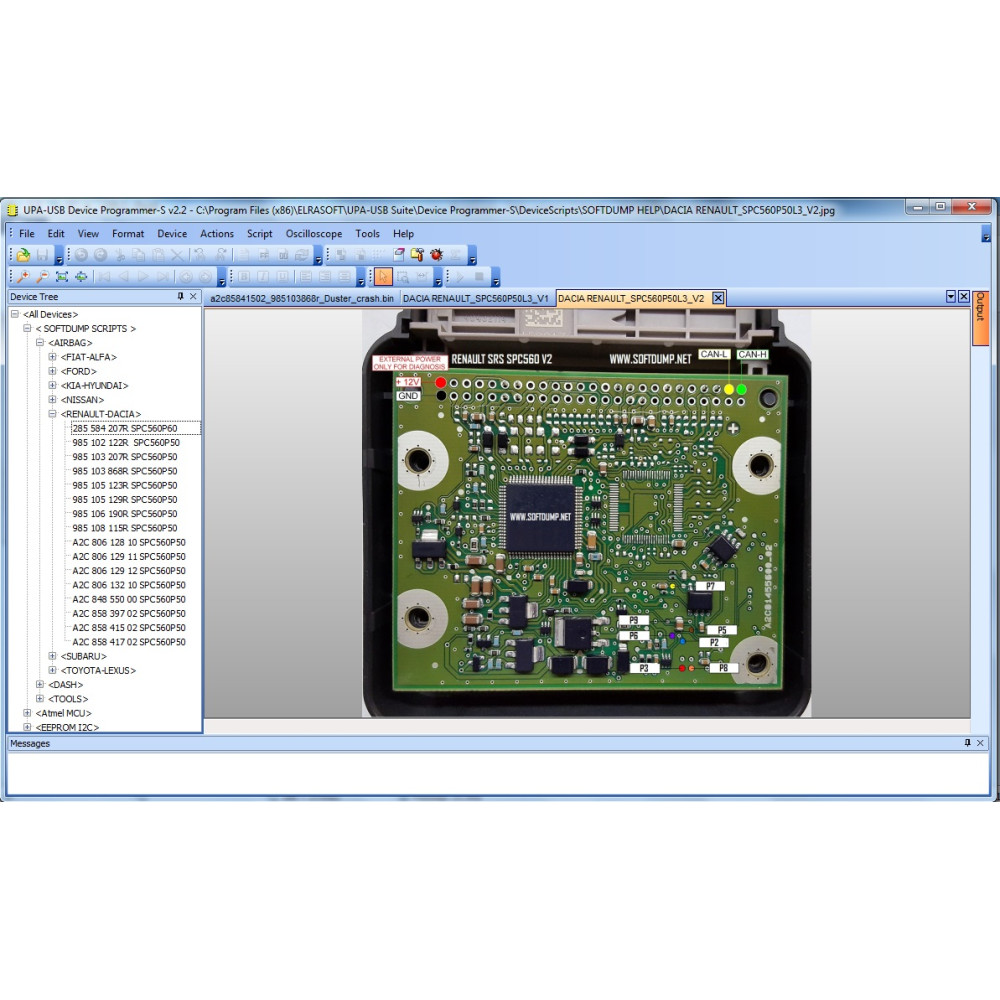1000x1000 pixels.
Task: Click the Redo toolbar icon
Action: tap(100, 255)
